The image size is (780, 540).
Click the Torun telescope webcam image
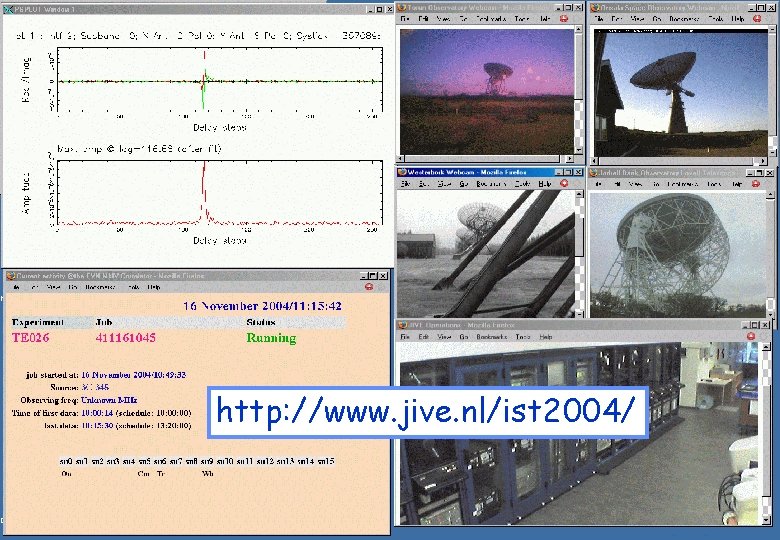(487, 91)
